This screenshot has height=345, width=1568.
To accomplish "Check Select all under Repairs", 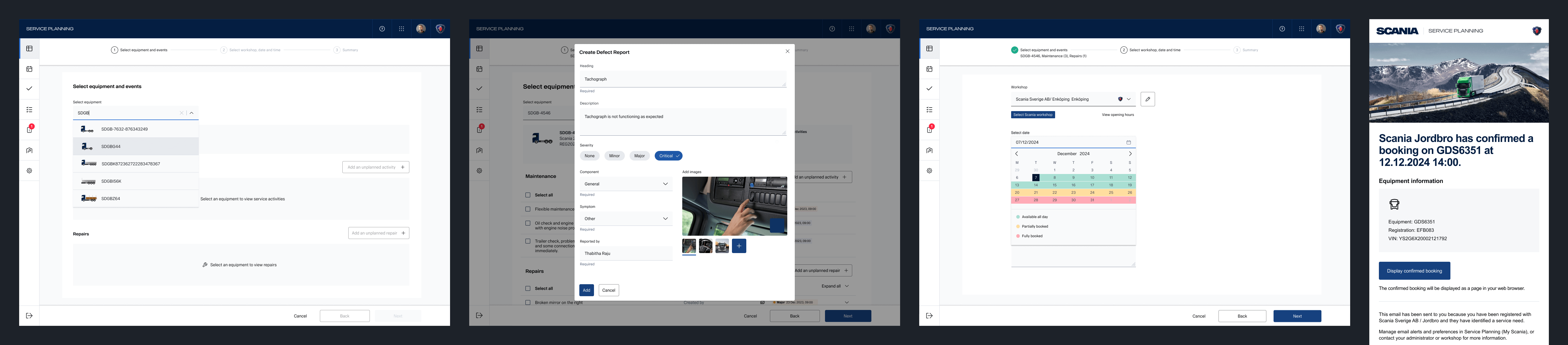I will (x=528, y=288).
